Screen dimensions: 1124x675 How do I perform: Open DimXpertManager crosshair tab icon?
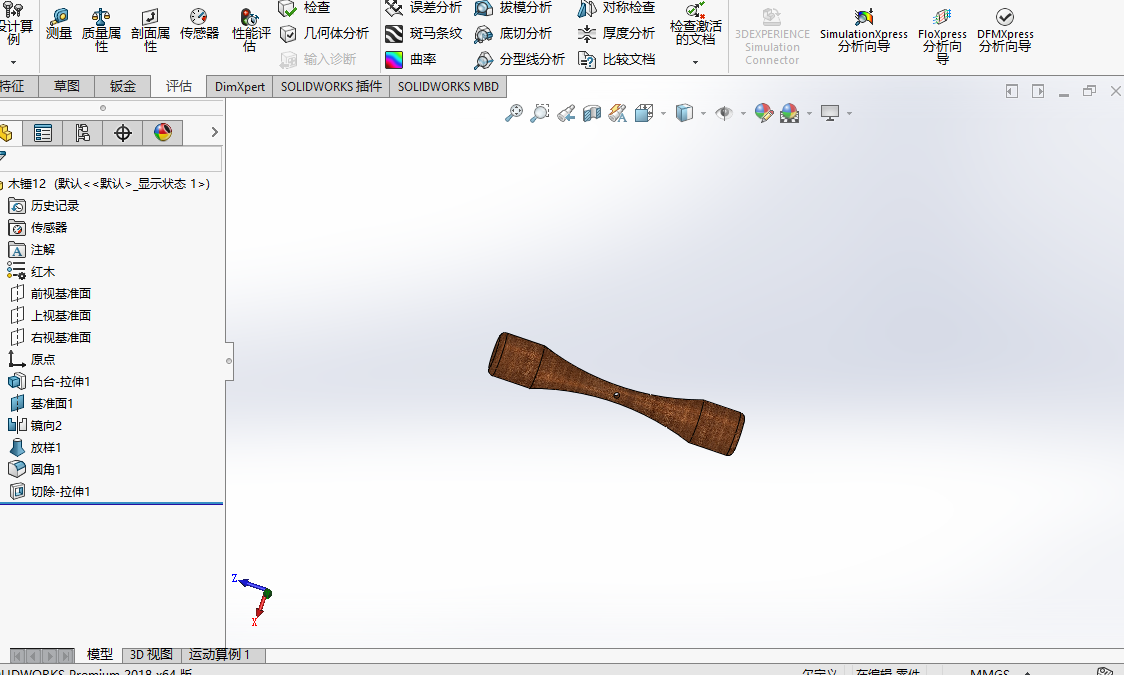click(x=123, y=133)
